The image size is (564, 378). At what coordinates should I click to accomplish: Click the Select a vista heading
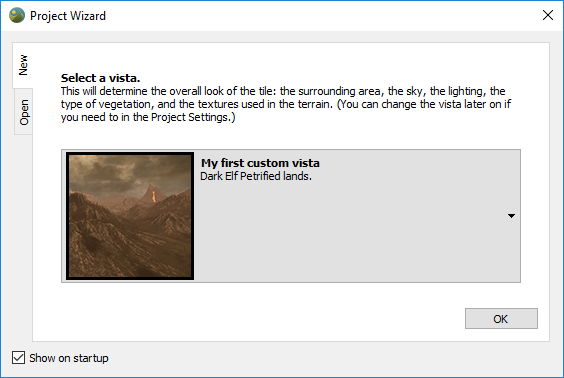tap(100, 78)
